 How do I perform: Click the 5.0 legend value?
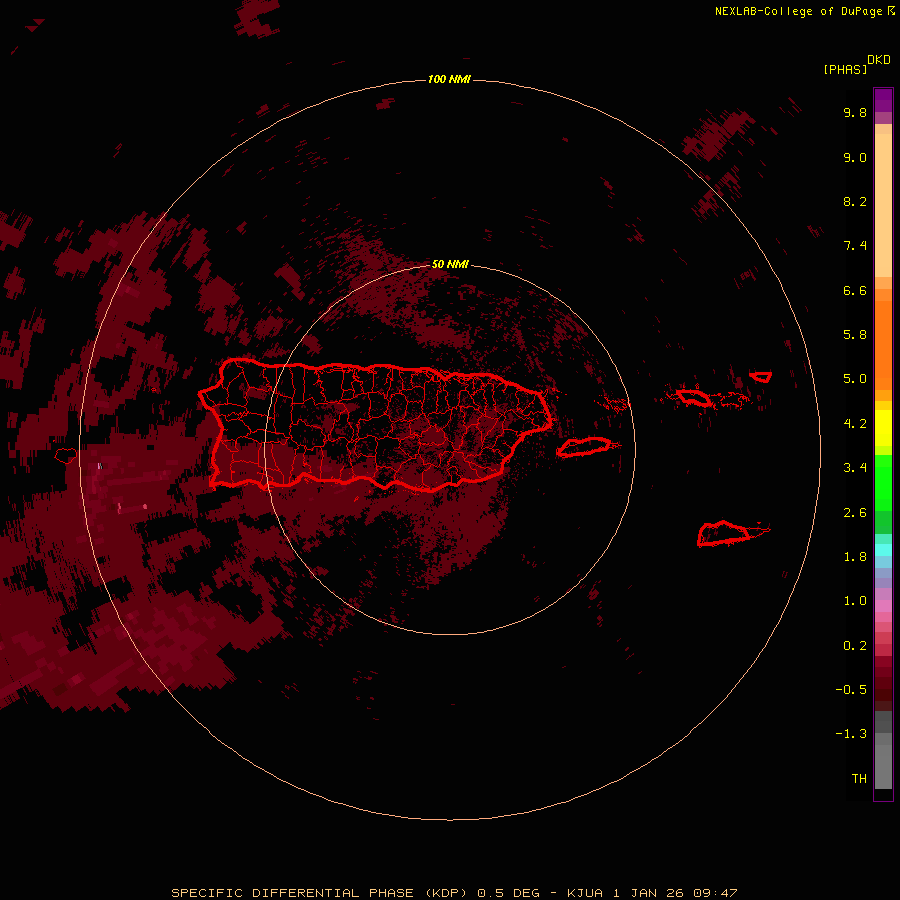tap(855, 379)
